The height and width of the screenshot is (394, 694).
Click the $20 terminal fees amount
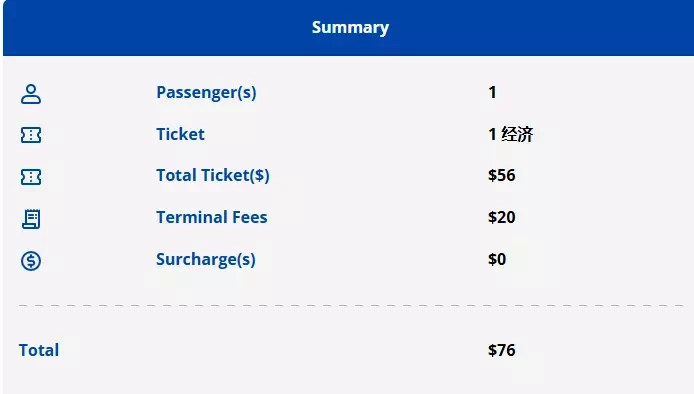[502, 217]
